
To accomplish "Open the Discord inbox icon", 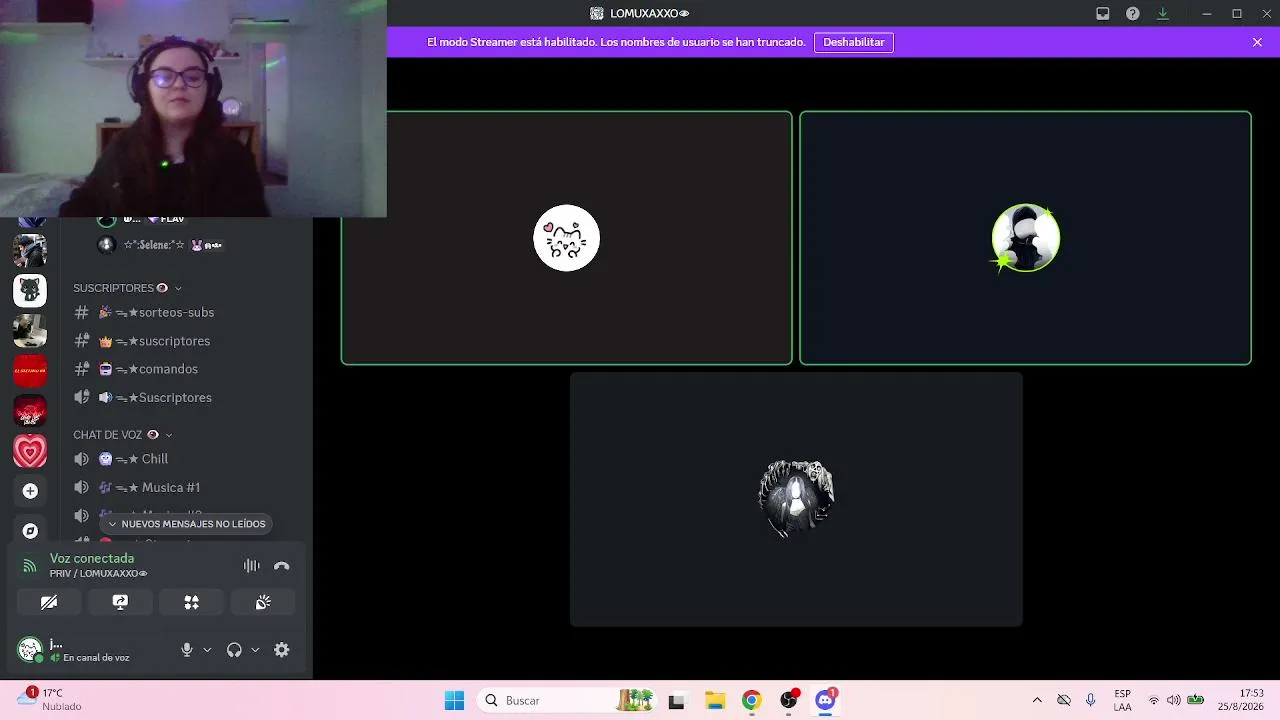I will tap(1103, 14).
